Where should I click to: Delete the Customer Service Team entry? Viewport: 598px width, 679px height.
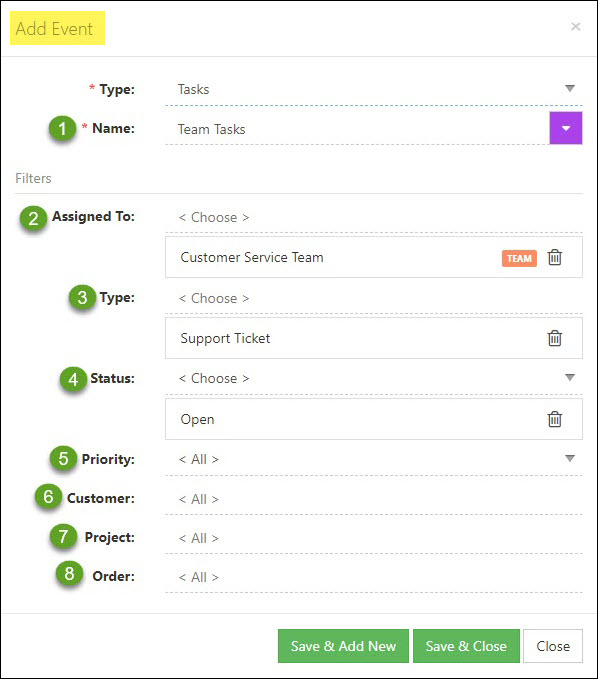pos(555,257)
